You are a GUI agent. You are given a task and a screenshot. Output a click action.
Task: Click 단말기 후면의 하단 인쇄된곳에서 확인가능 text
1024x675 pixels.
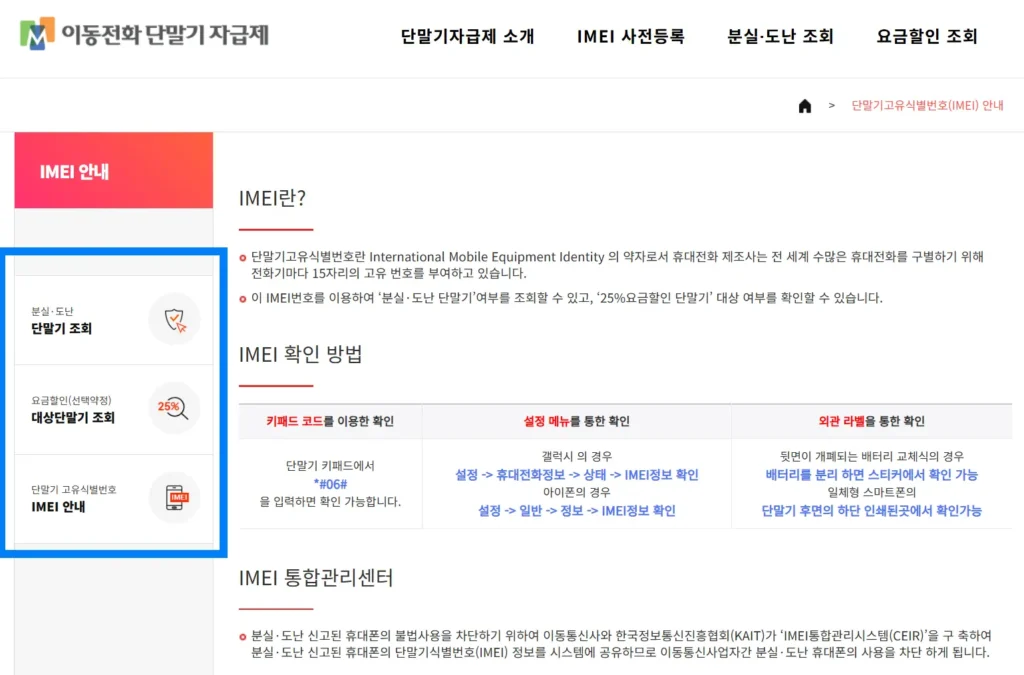pyautogui.click(x=871, y=510)
